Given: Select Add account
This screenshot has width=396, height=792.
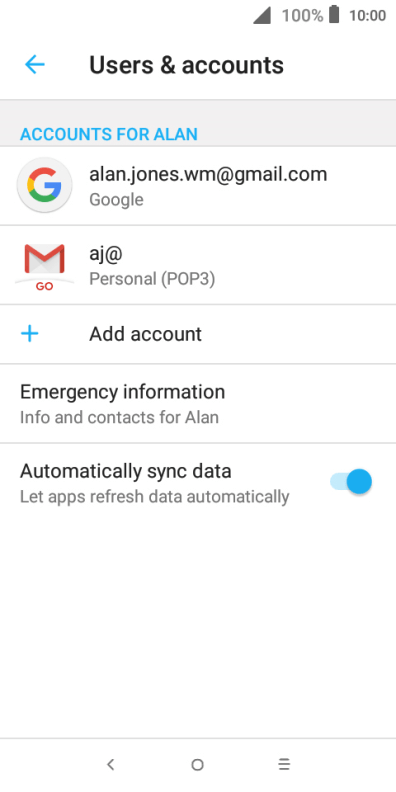Looking at the screenshot, I should (198, 334).
